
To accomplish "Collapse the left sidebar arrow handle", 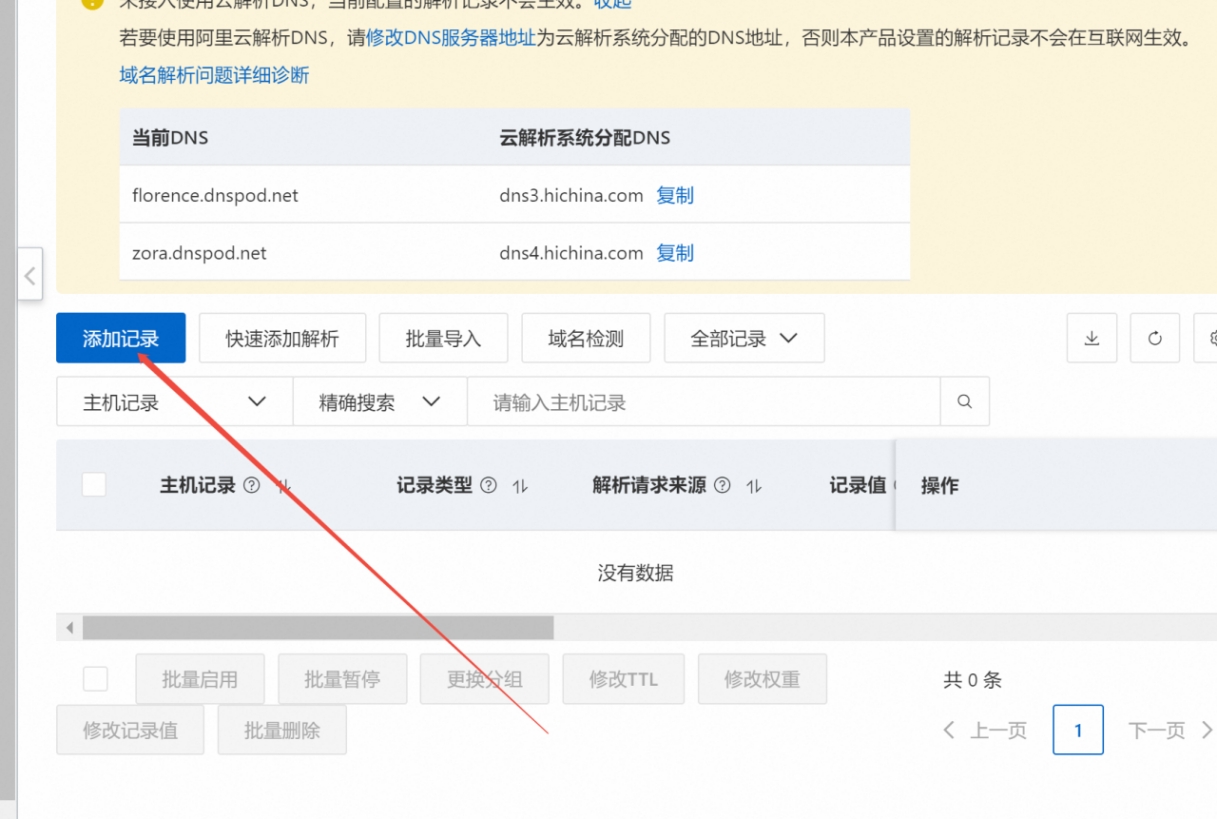I will [x=30, y=275].
